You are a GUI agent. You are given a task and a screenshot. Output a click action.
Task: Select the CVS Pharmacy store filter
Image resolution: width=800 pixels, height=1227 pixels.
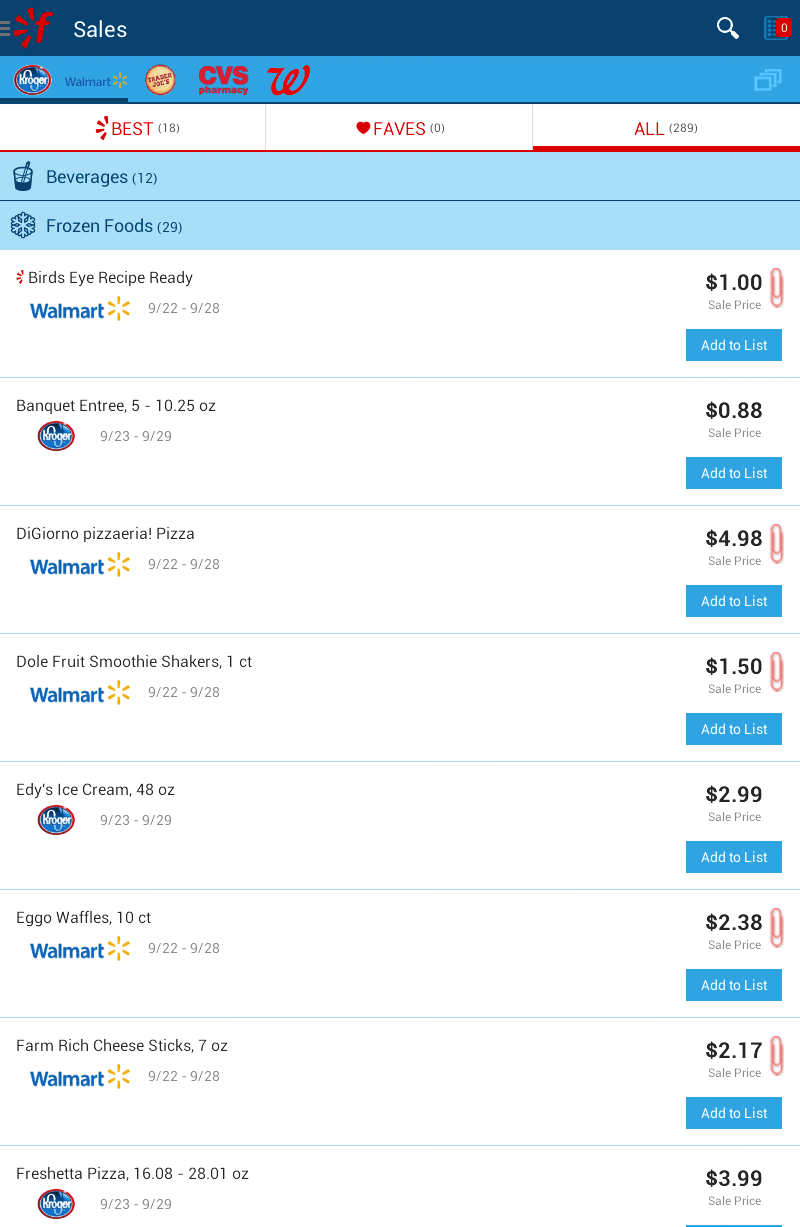[x=223, y=80]
